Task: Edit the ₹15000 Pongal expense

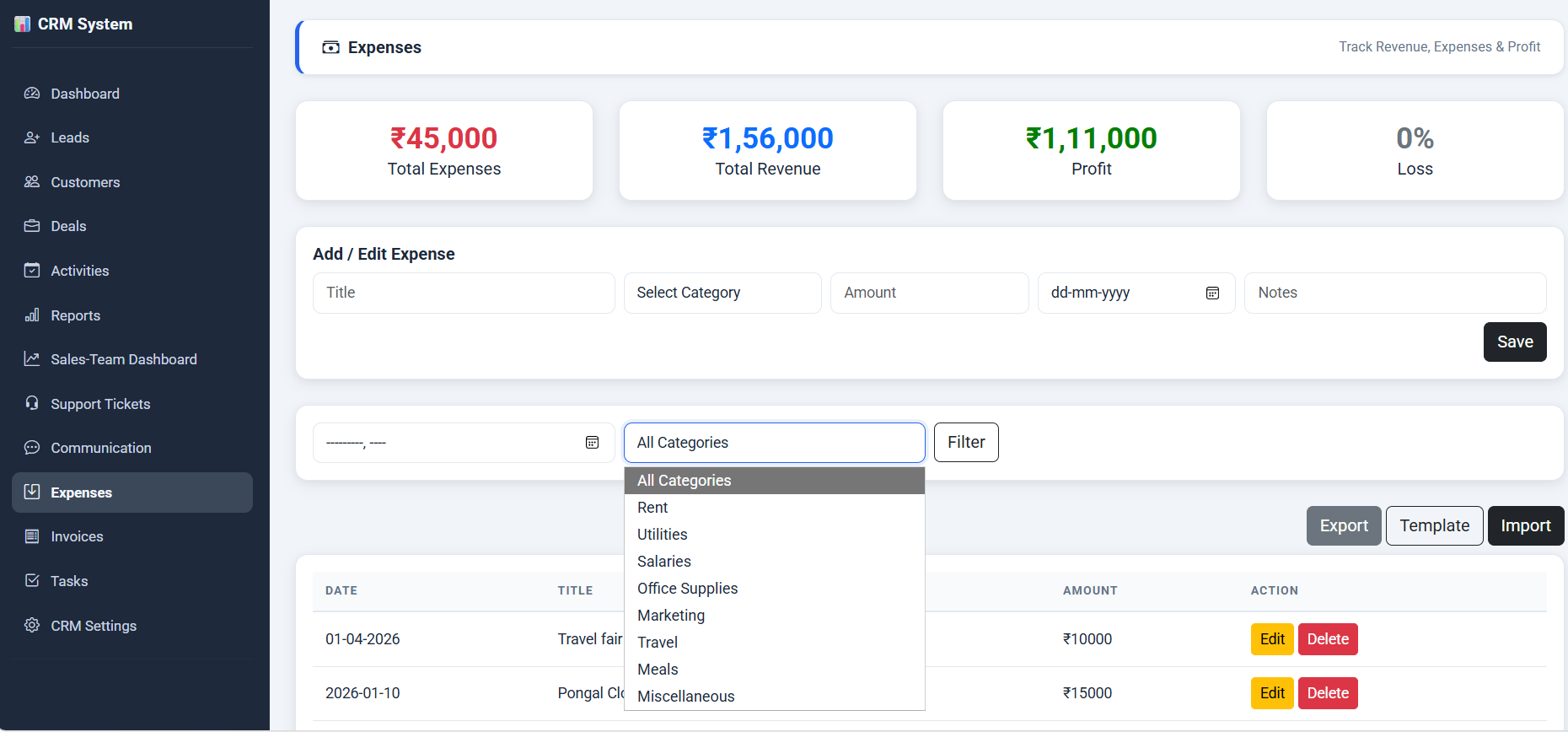Action: pos(1272,693)
